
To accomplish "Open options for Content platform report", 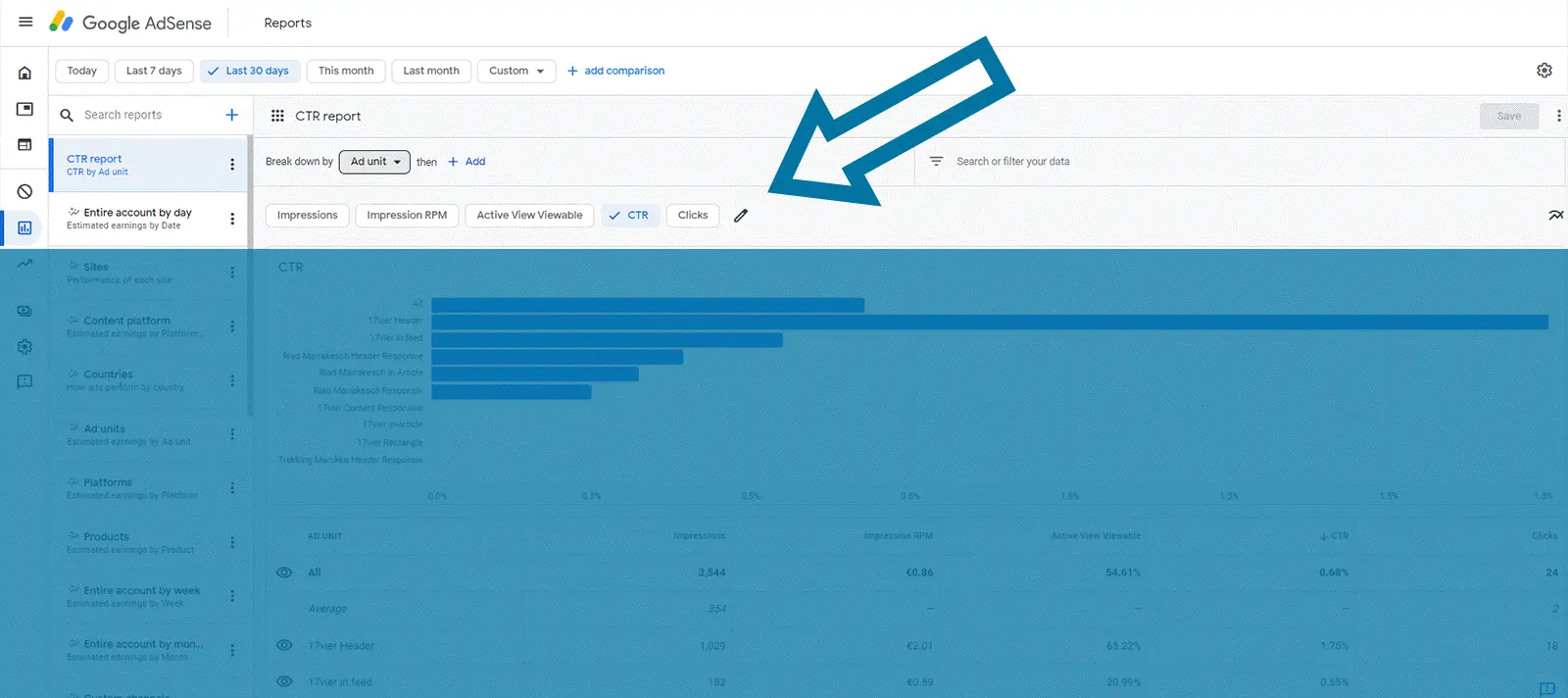I will click(x=232, y=326).
